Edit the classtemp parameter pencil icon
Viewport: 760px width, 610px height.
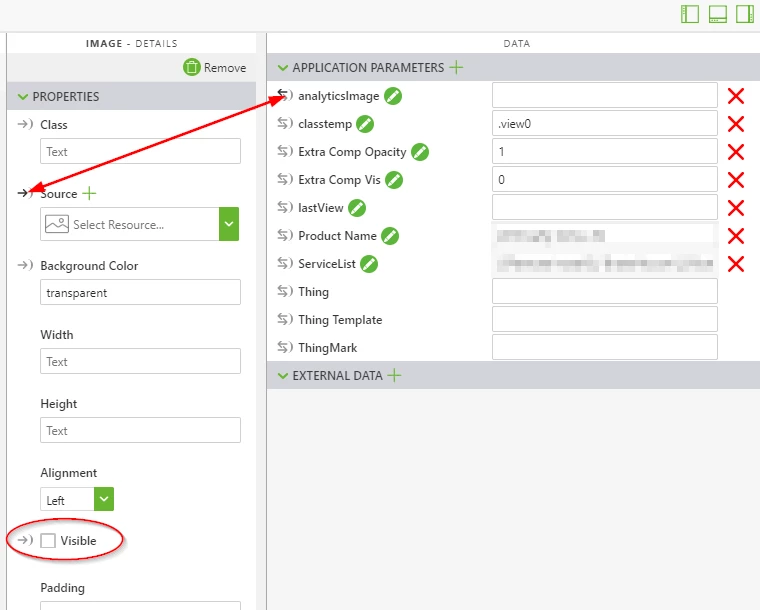click(365, 124)
